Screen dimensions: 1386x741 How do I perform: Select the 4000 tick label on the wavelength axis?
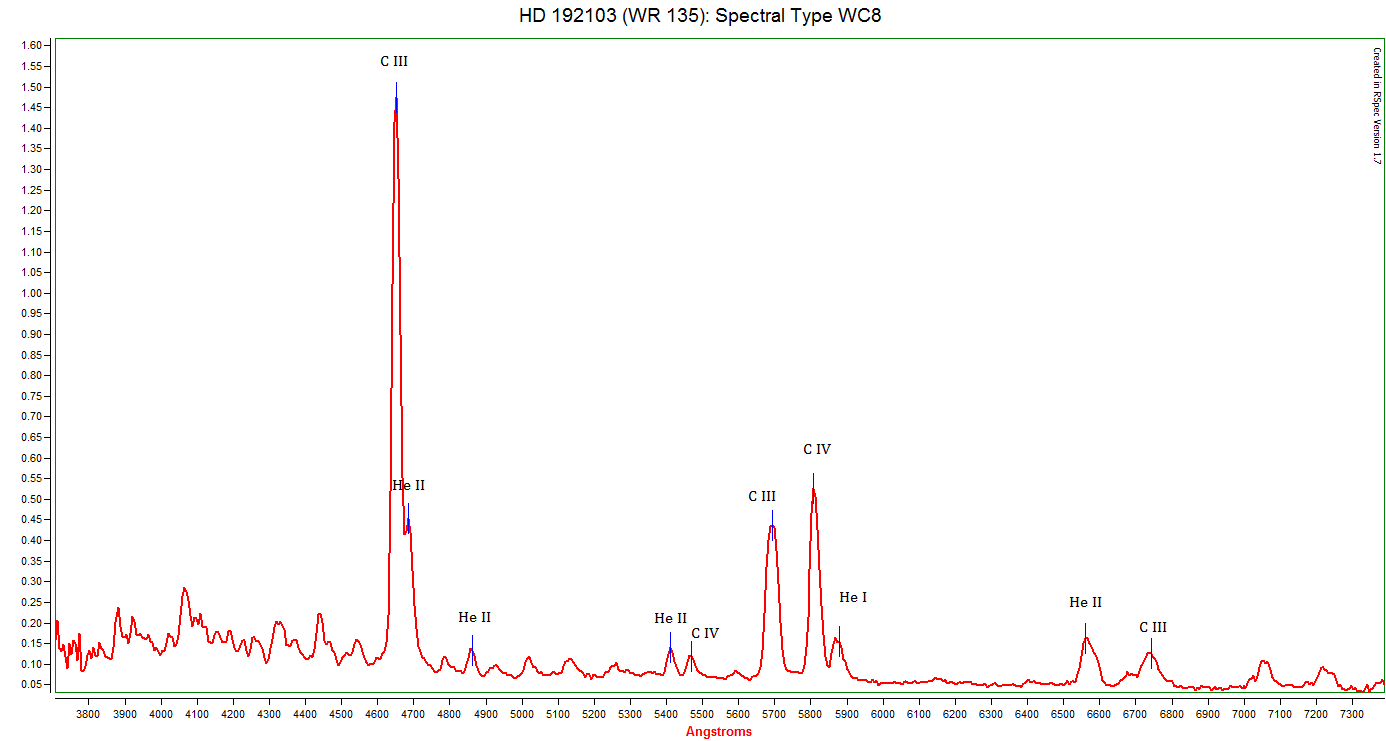161,714
